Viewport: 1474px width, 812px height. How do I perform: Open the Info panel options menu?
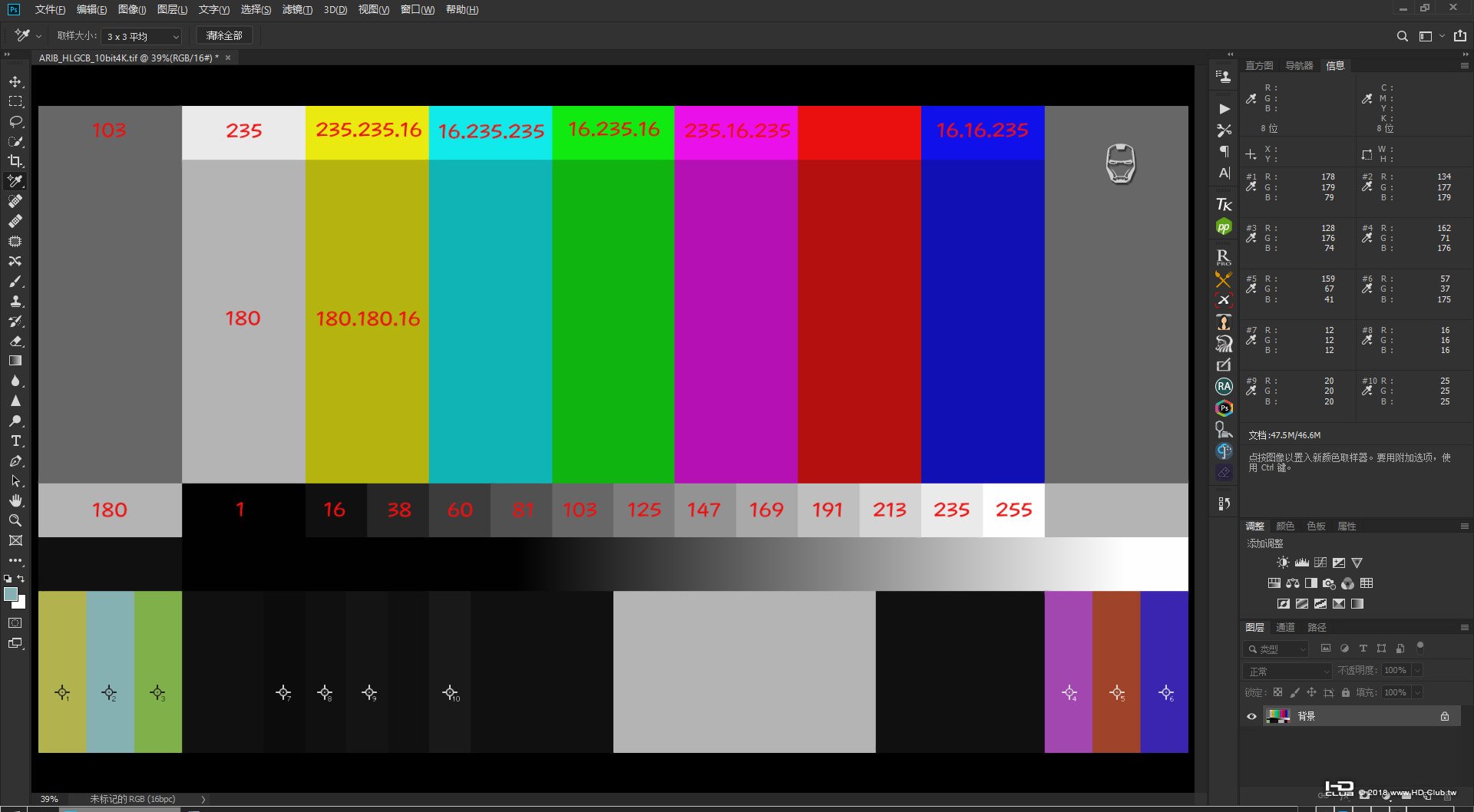[x=1464, y=66]
